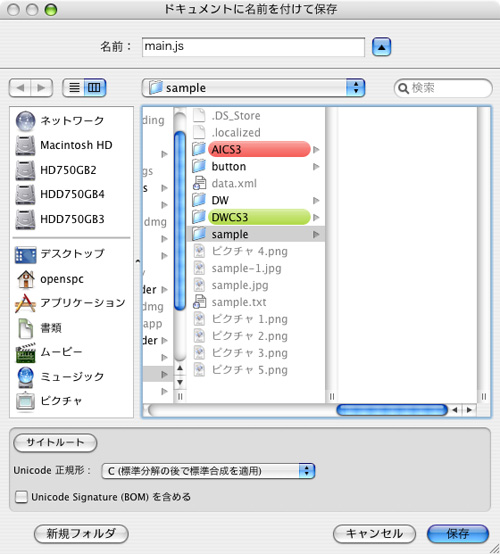This screenshot has height=554, width=500.
Task: Click the sample-1.jpg image file icon
Action: [200, 268]
